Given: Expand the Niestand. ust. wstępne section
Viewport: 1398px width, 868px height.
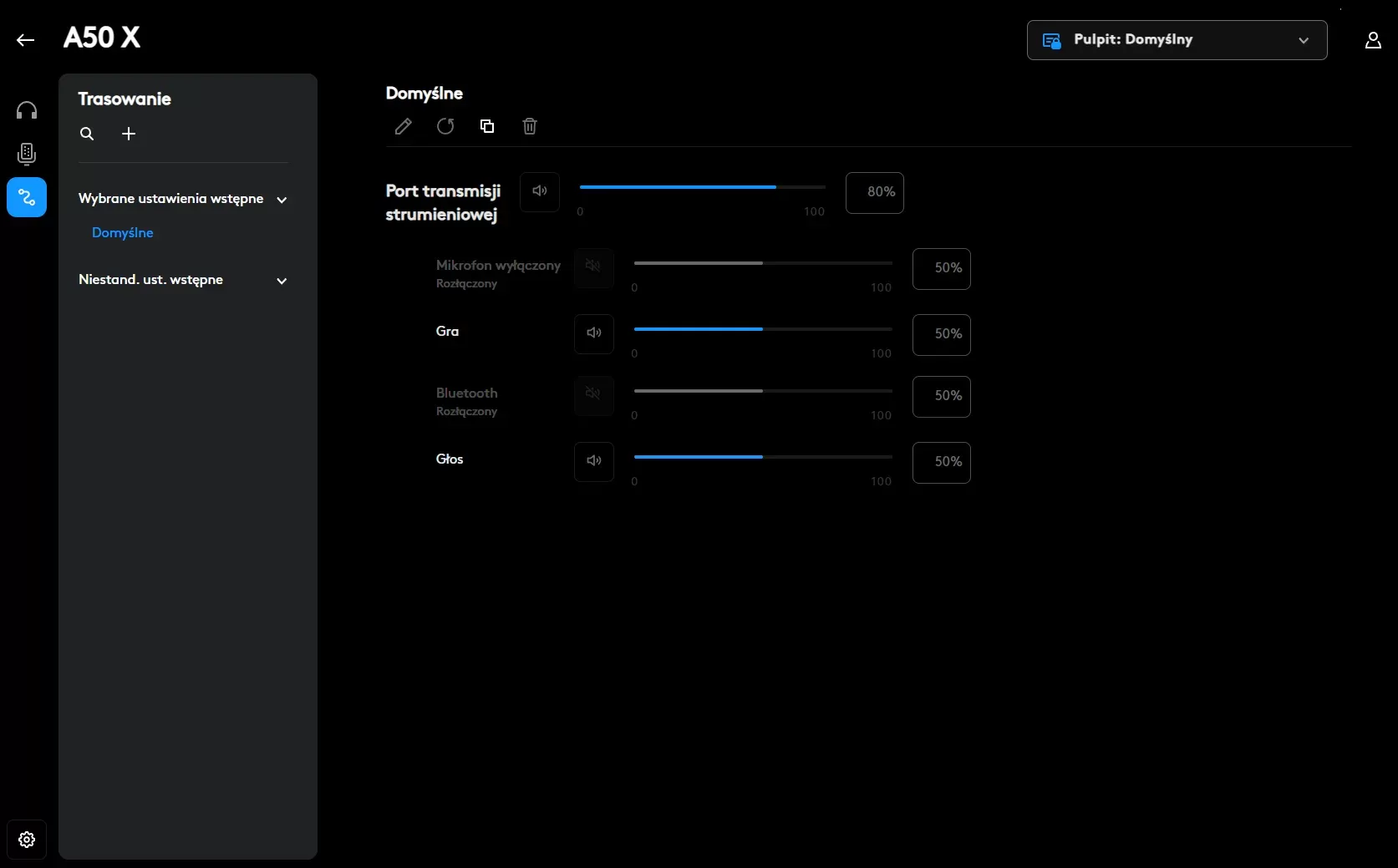Looking at the screenshot, I should click(282, 281).
